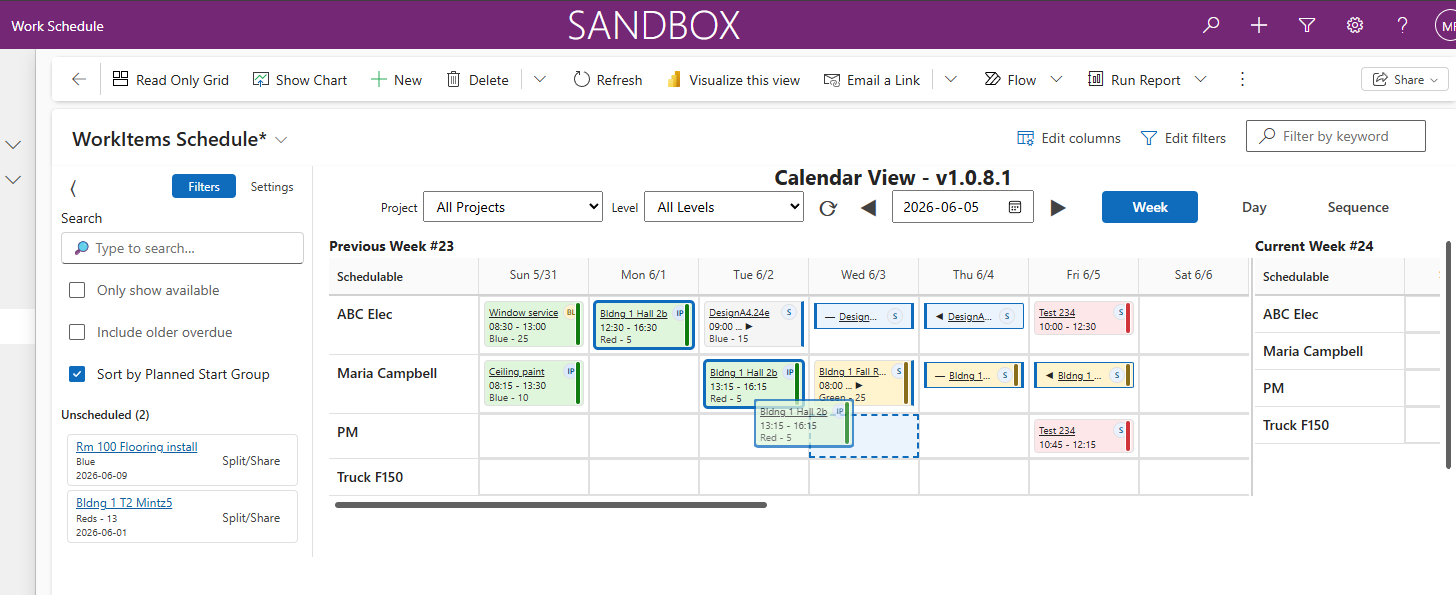Click the vertical scrollbar at right edge
This screenshot has height=595, width=1456.
tap(1449, 355)
